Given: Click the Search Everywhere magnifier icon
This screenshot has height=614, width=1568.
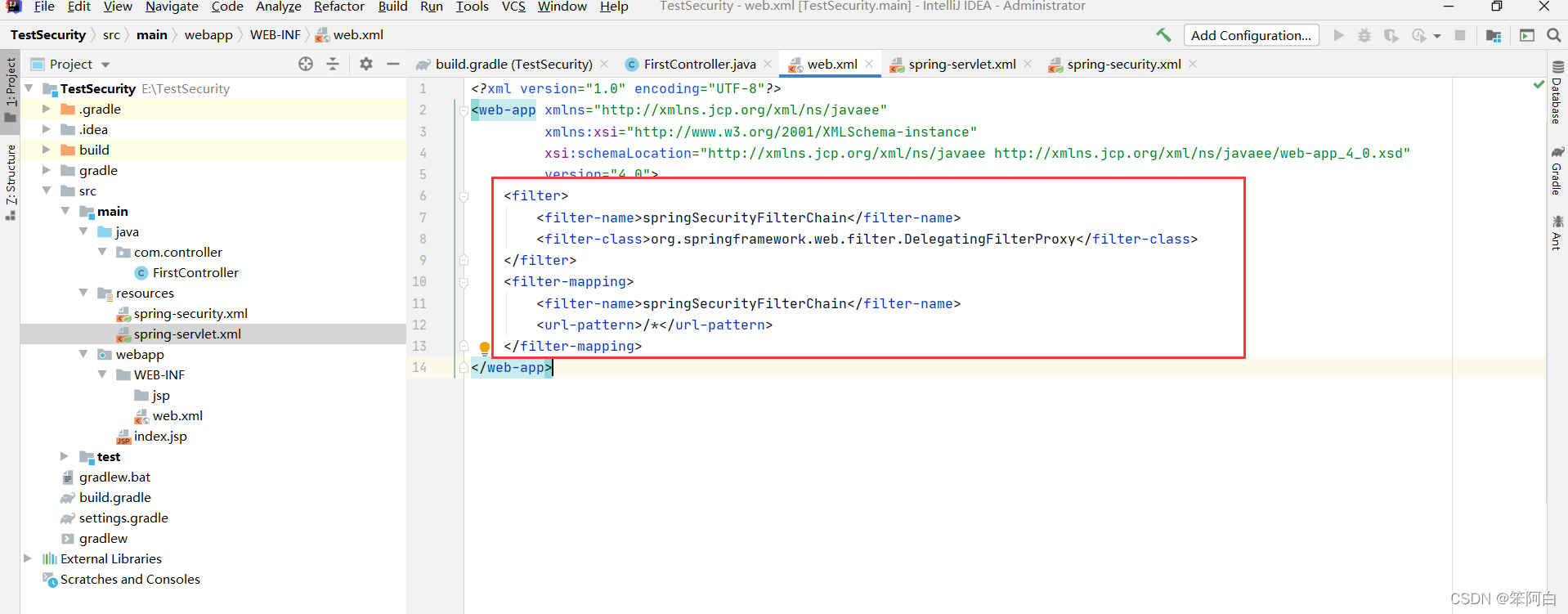Looking at the screenshot, I should (1554, 35).
